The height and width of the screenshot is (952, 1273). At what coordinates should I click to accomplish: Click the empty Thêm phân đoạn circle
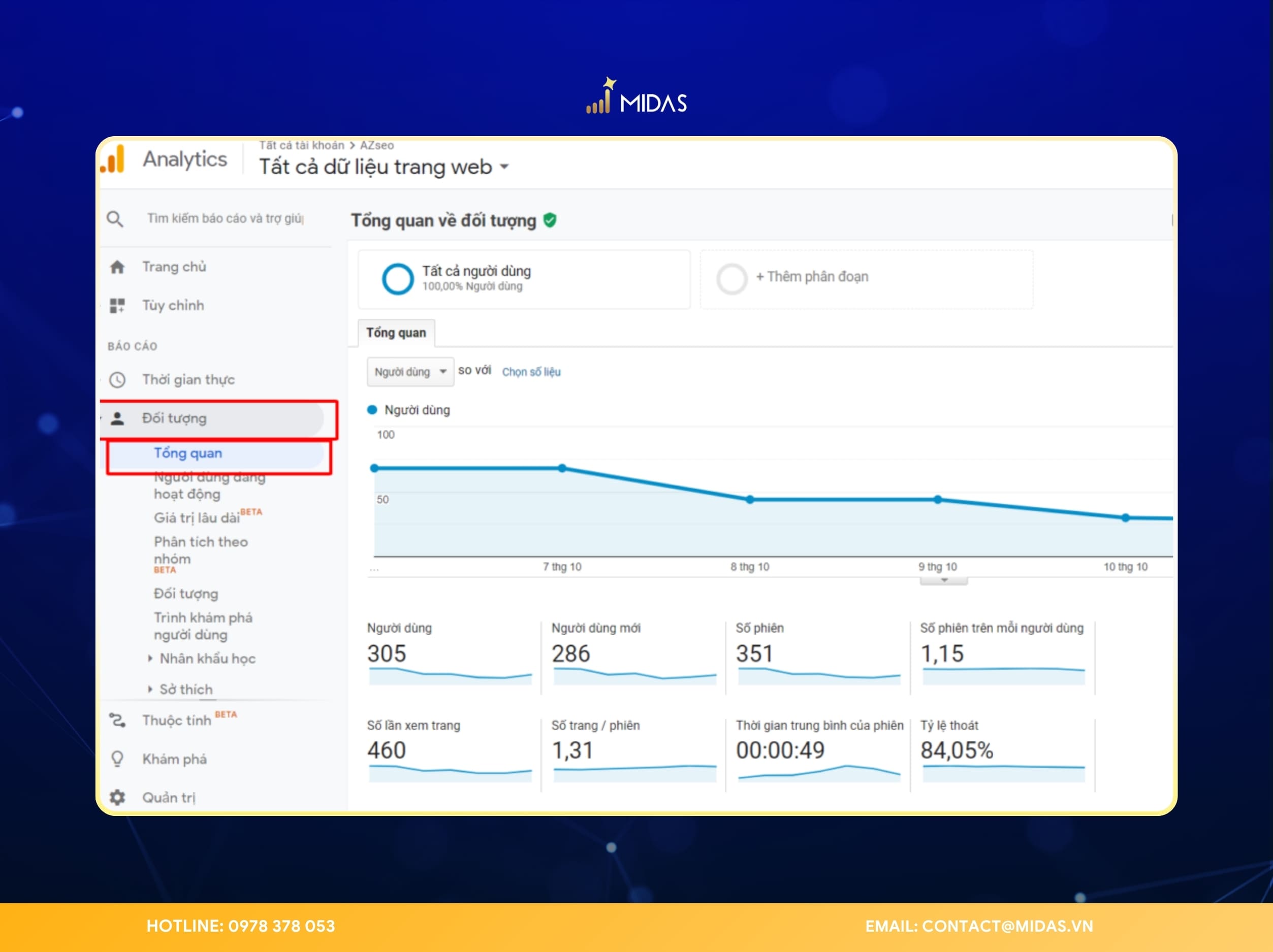click(x=731, y=279)
